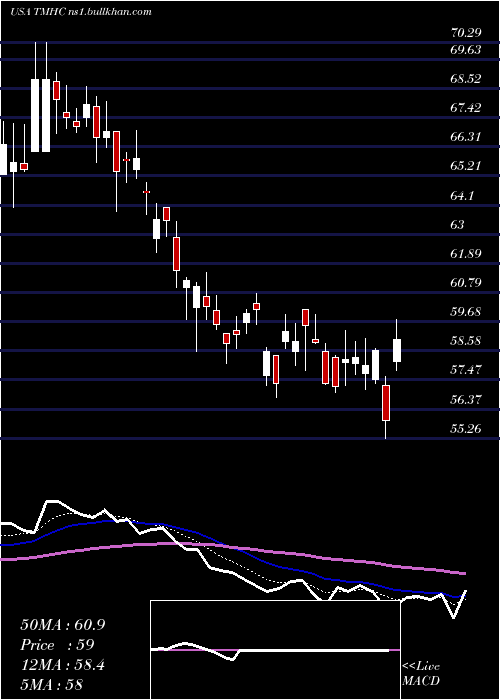Image resolution: width=500 pixels, height=700 pixels.
Task: Click the 56.37 price label
Action: click(x=467, y=400)
